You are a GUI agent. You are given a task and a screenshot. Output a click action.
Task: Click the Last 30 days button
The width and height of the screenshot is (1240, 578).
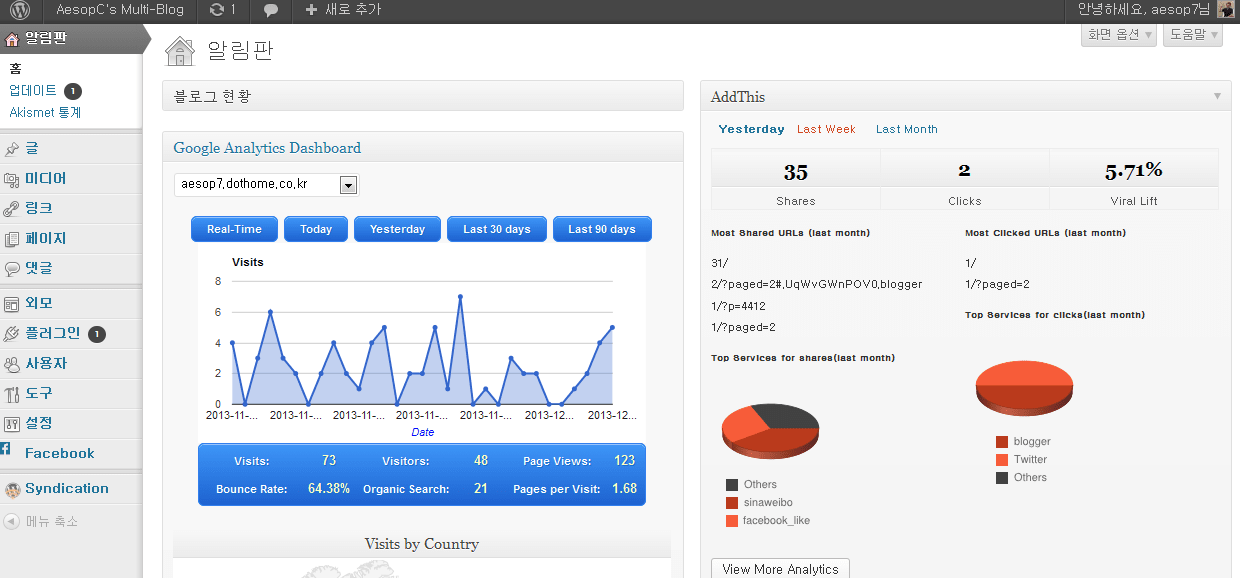tap(497, 229)
